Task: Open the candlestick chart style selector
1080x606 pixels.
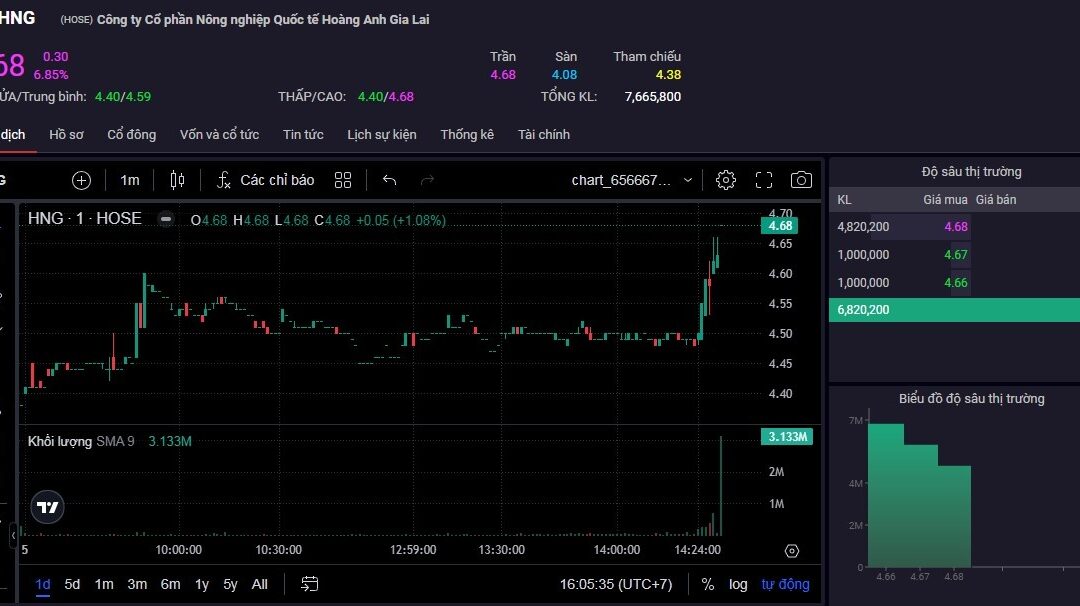Action: [x=178, y=180]
